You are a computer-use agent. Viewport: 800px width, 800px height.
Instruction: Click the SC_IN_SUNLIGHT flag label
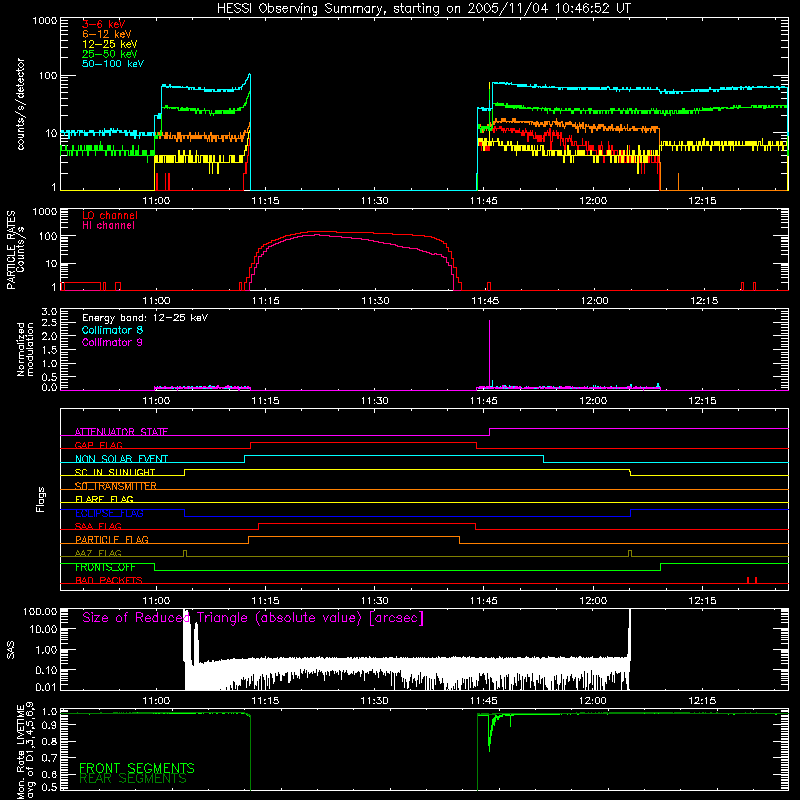tap(115, 472)
